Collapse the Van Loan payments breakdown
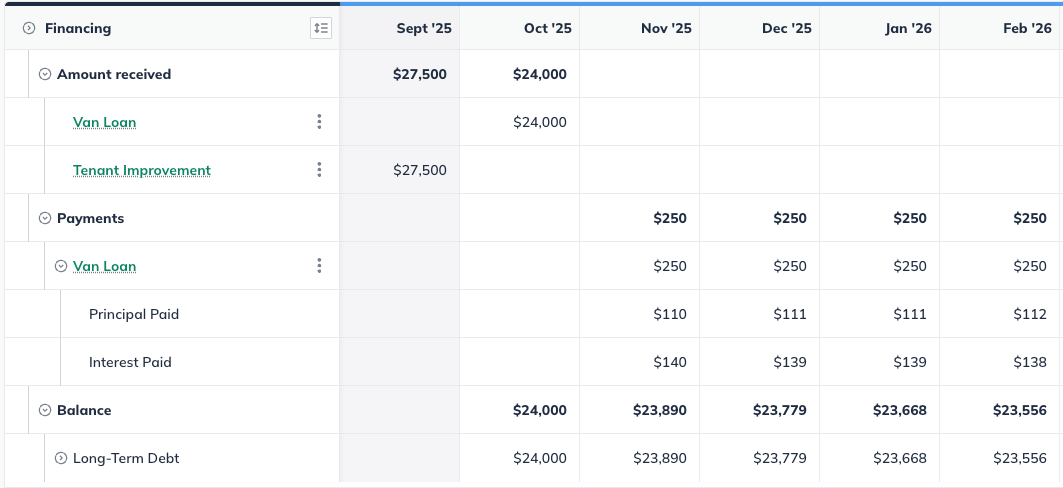 coord(61,266)
